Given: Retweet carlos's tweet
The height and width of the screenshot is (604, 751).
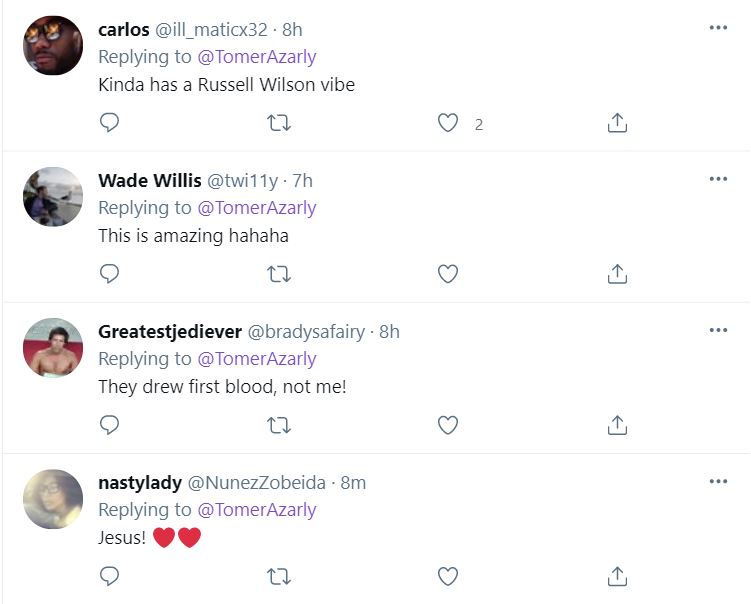Looking at the screenshot, I should pos(280,123).
